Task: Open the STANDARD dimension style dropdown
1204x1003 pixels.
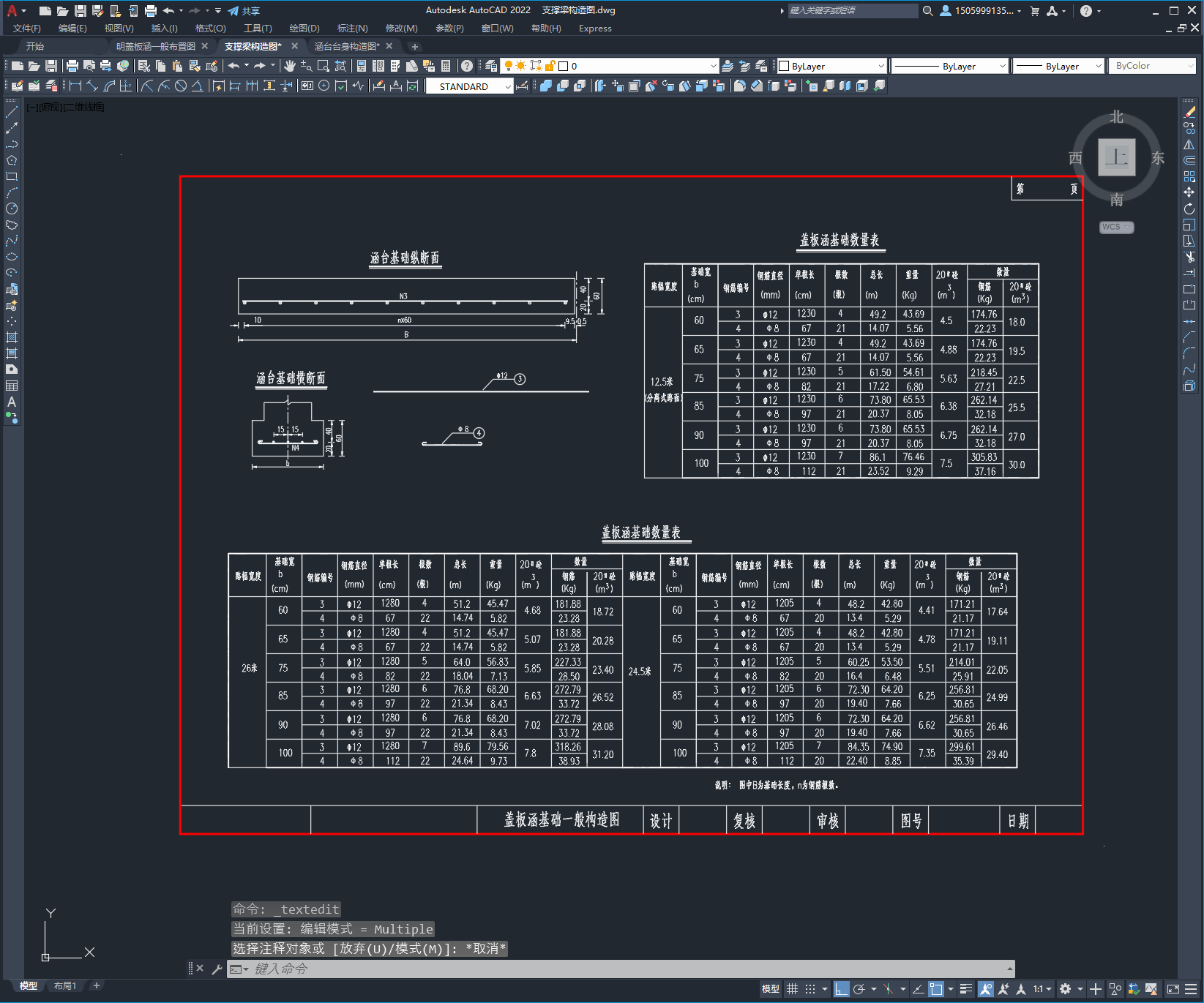Action: pos(508,86)
